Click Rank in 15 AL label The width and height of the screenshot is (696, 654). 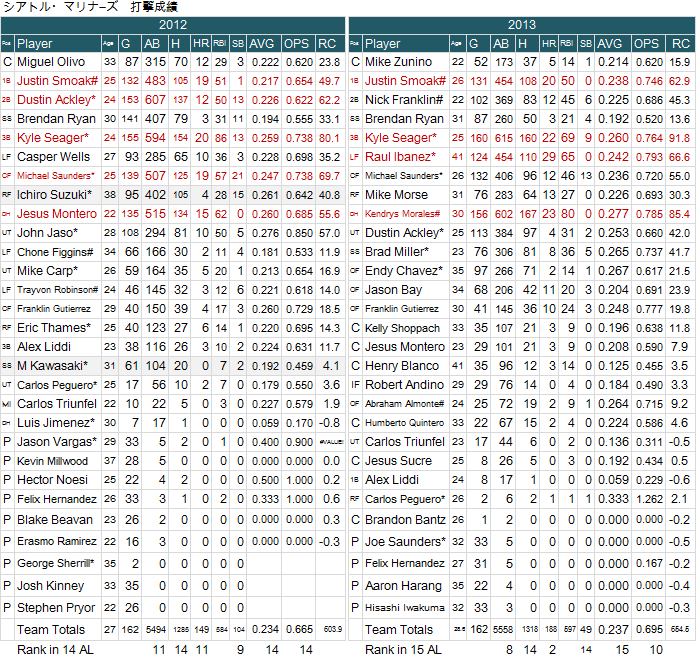403,649
